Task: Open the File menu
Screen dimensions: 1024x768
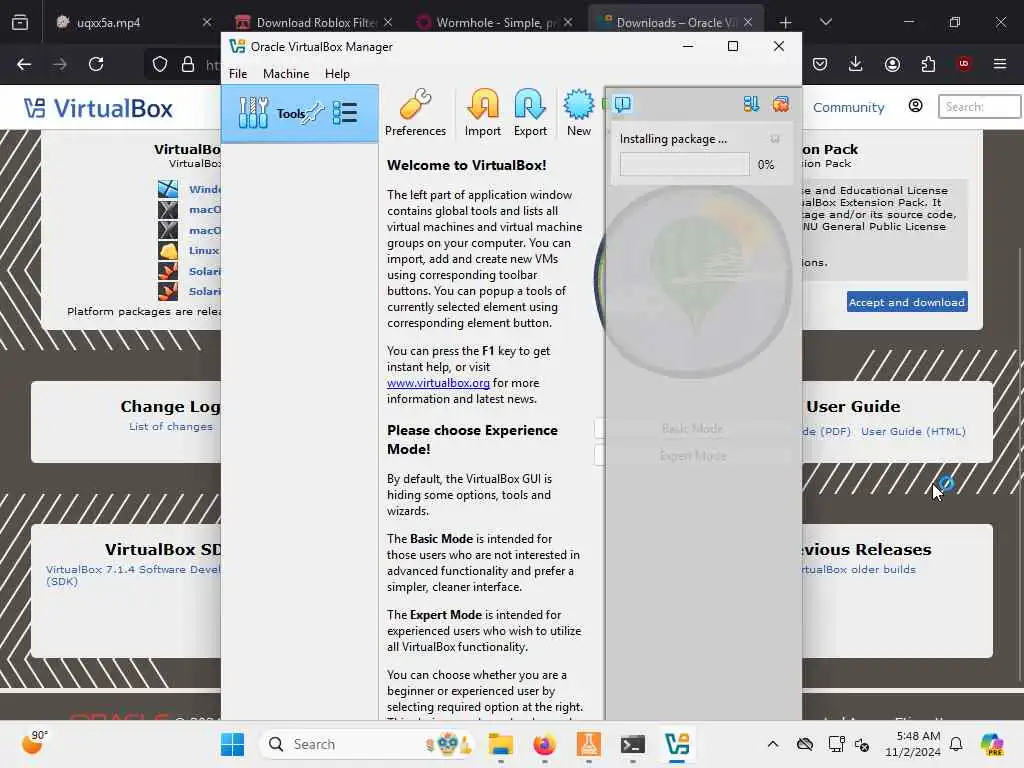Action: point(238,74)
